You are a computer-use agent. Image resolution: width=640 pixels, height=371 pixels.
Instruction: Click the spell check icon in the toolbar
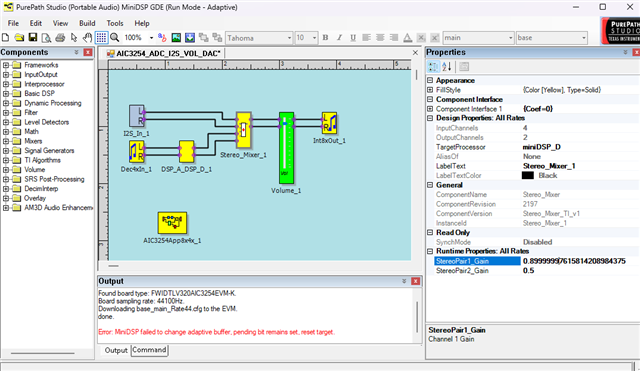click(x=162, y=38)
